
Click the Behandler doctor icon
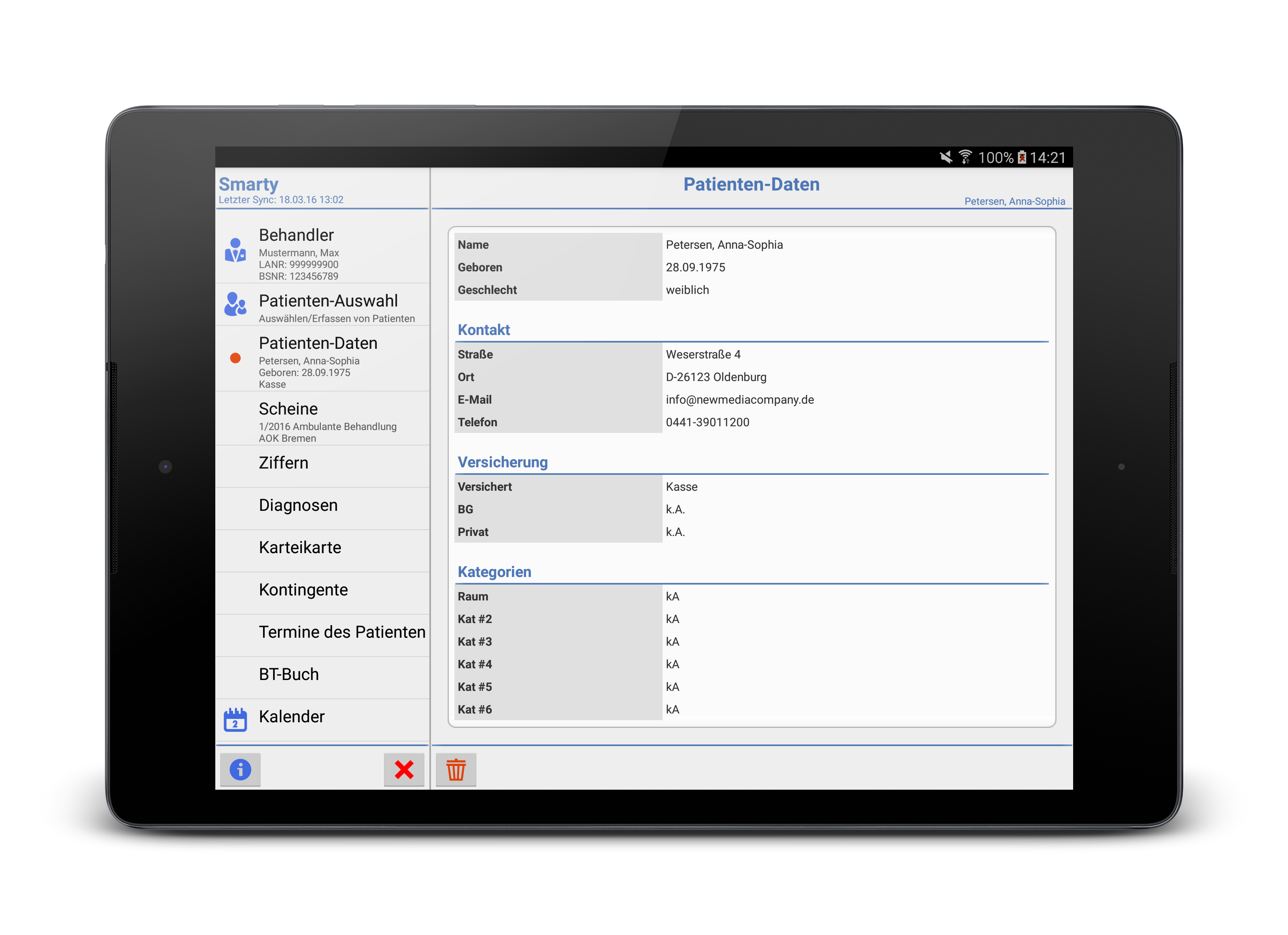(x=235, y=250)
